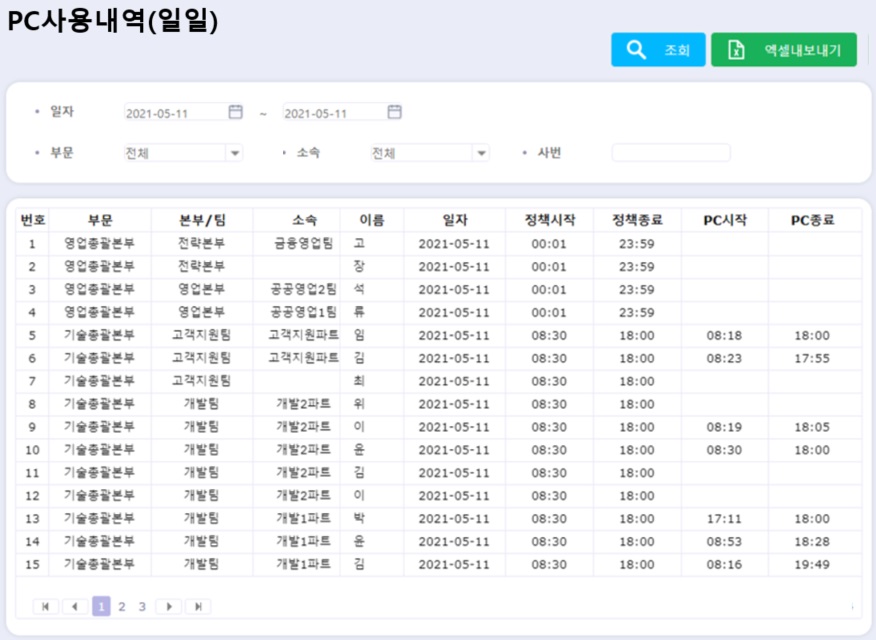Open the start date calendar icon
The width and height of the screenshot is (876, 640).
(236, 112)
